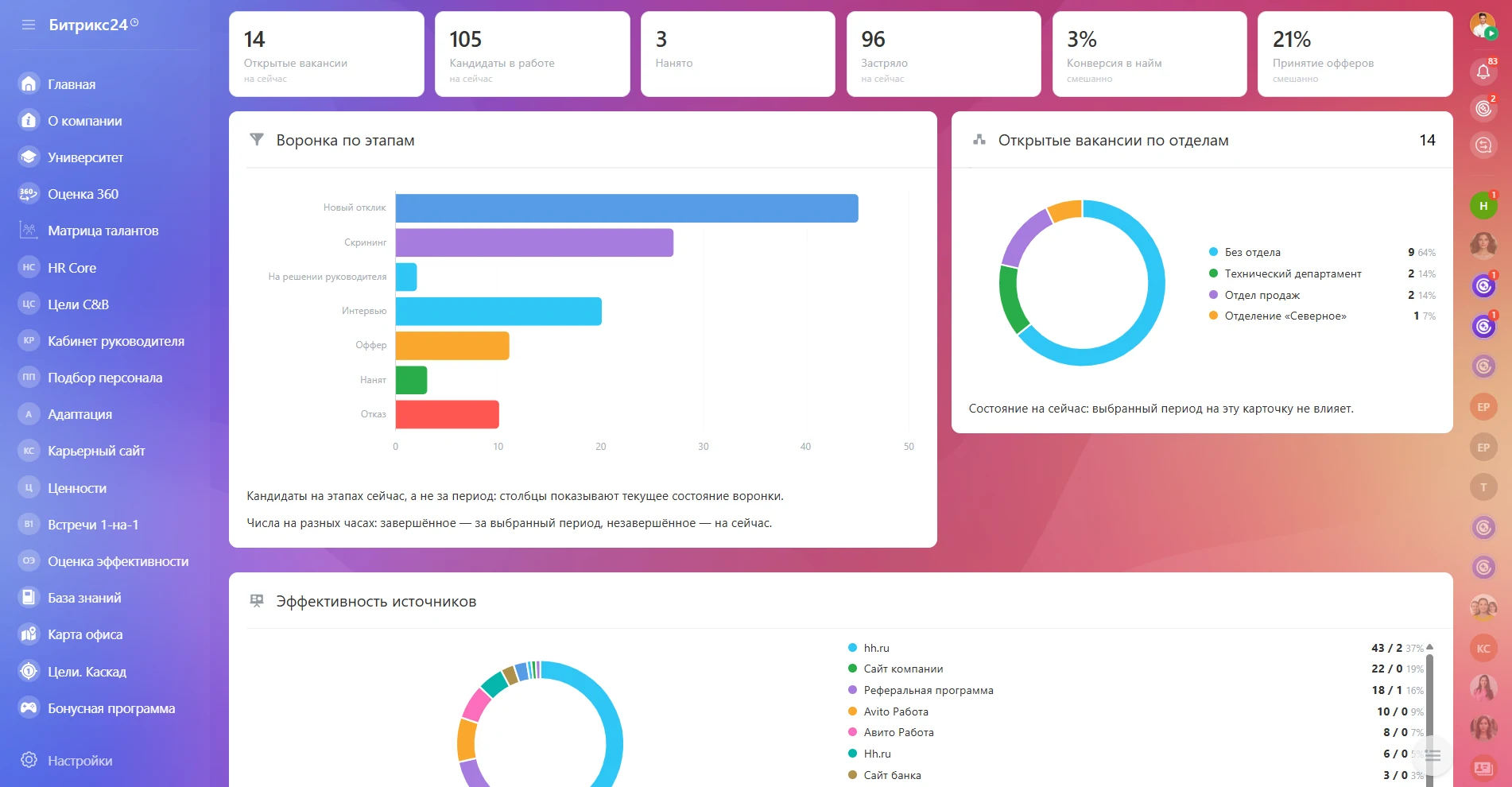Select Оценка эффективности in the sidebar

(x=118, y=561)
